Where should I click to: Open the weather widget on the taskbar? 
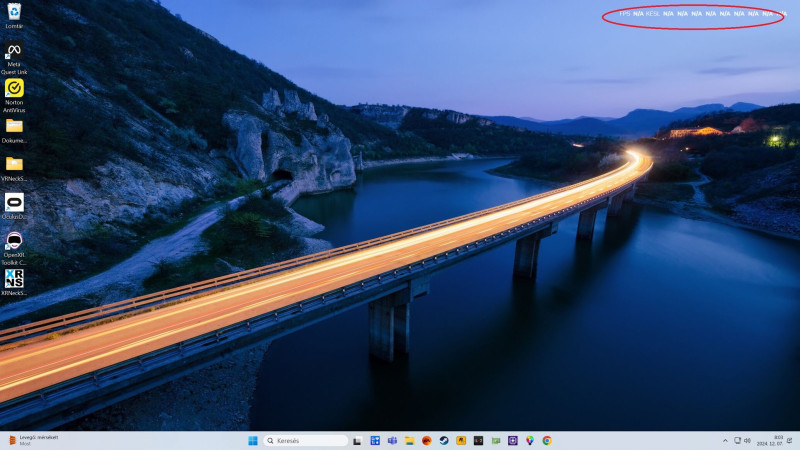pos(34,440)
